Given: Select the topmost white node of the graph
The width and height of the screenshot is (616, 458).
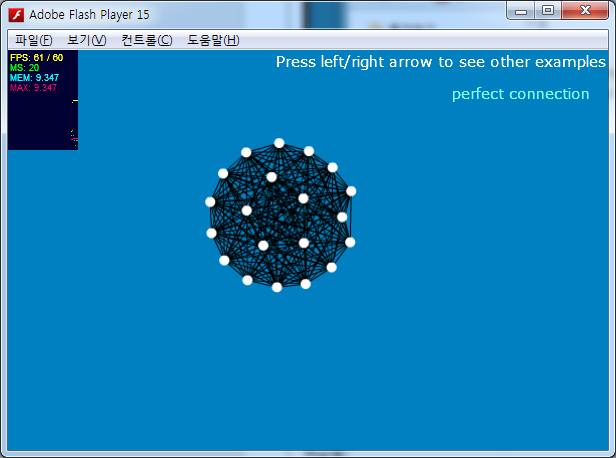Looking at the screenshot, I should [x=279, y=143].
